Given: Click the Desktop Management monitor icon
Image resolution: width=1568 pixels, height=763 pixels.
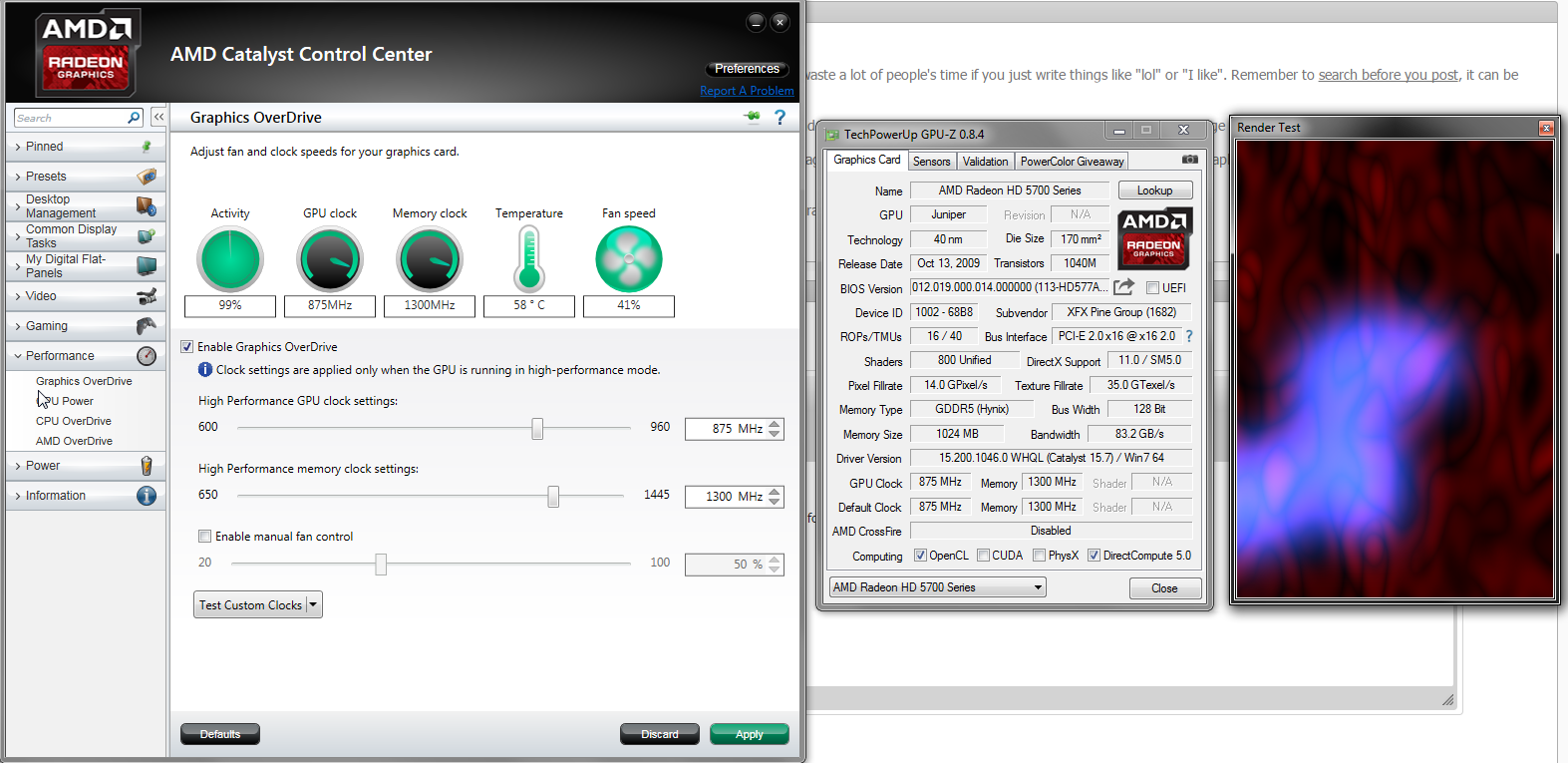Looking at the screenshot, I should point(147,206).
